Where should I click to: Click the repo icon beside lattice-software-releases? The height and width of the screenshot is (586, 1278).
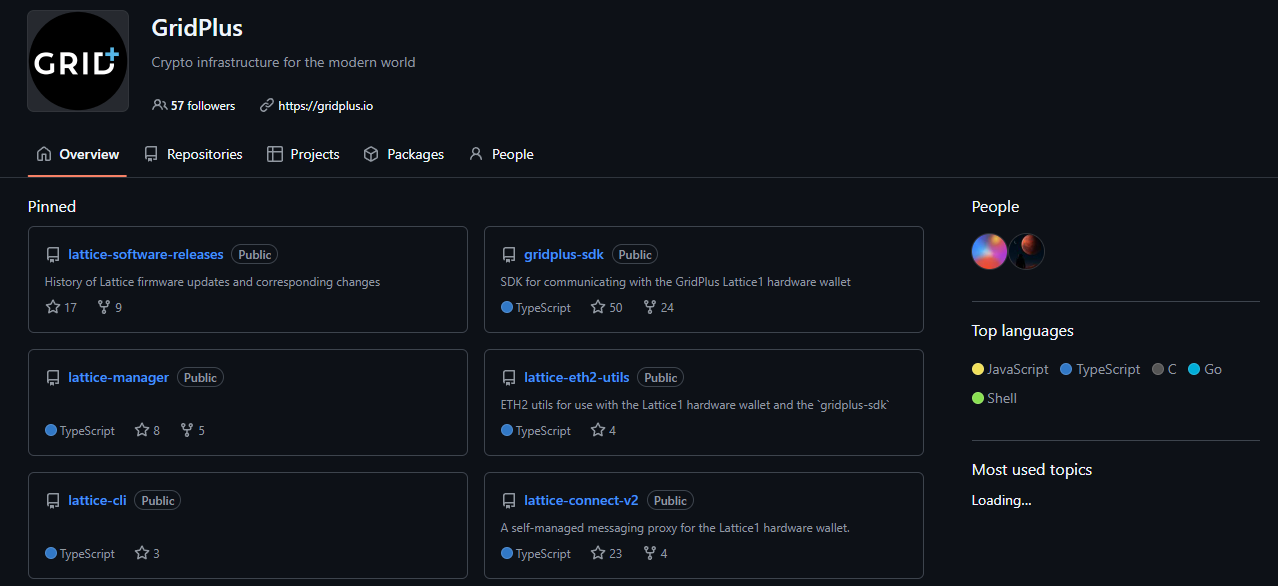53,255
